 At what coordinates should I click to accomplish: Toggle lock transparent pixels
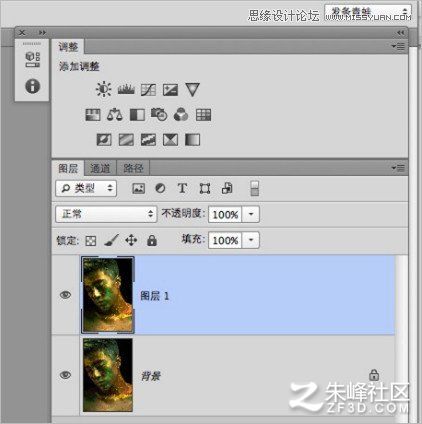[91, 241]
